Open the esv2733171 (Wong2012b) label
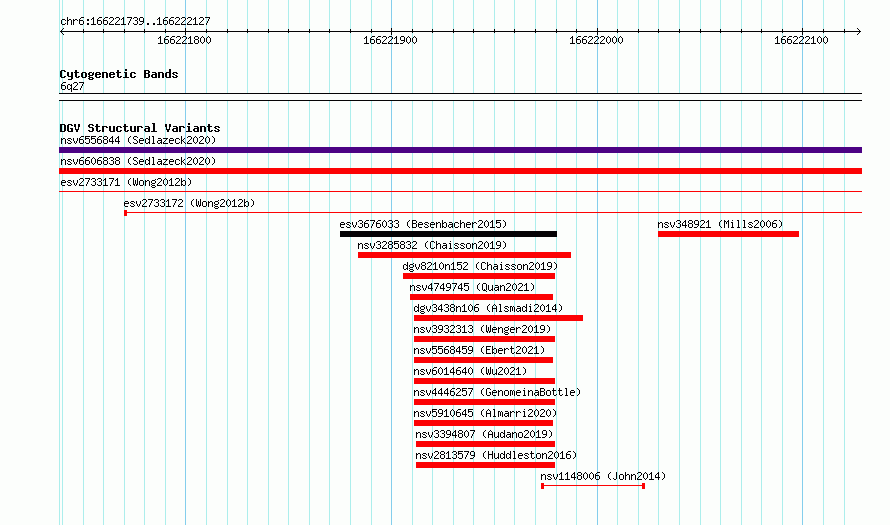Screen dimensions: 890x525 click(126, 182)
